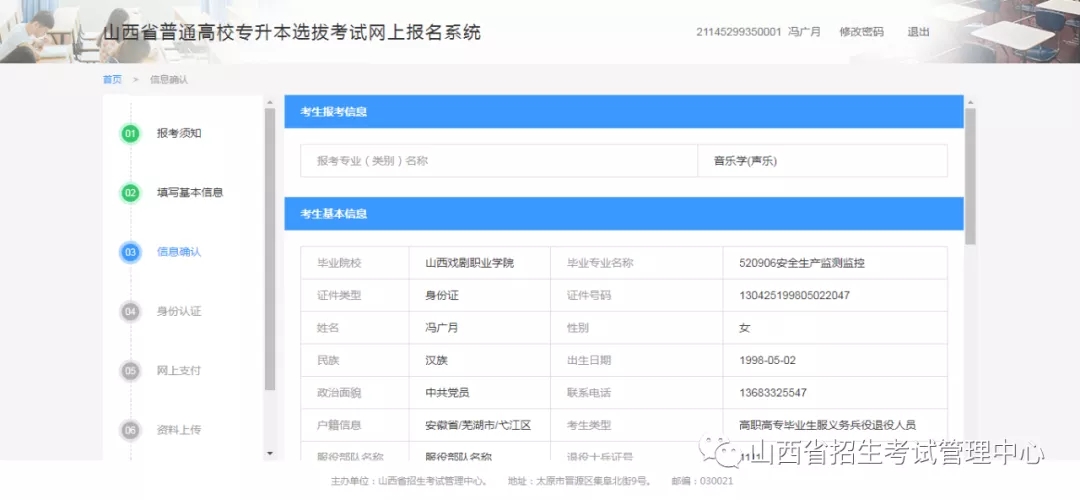Click the 高职高专毕业生服义务兵役退役人员 cell
Viewport: 1080px width, 500px height.
coord(827,425)
